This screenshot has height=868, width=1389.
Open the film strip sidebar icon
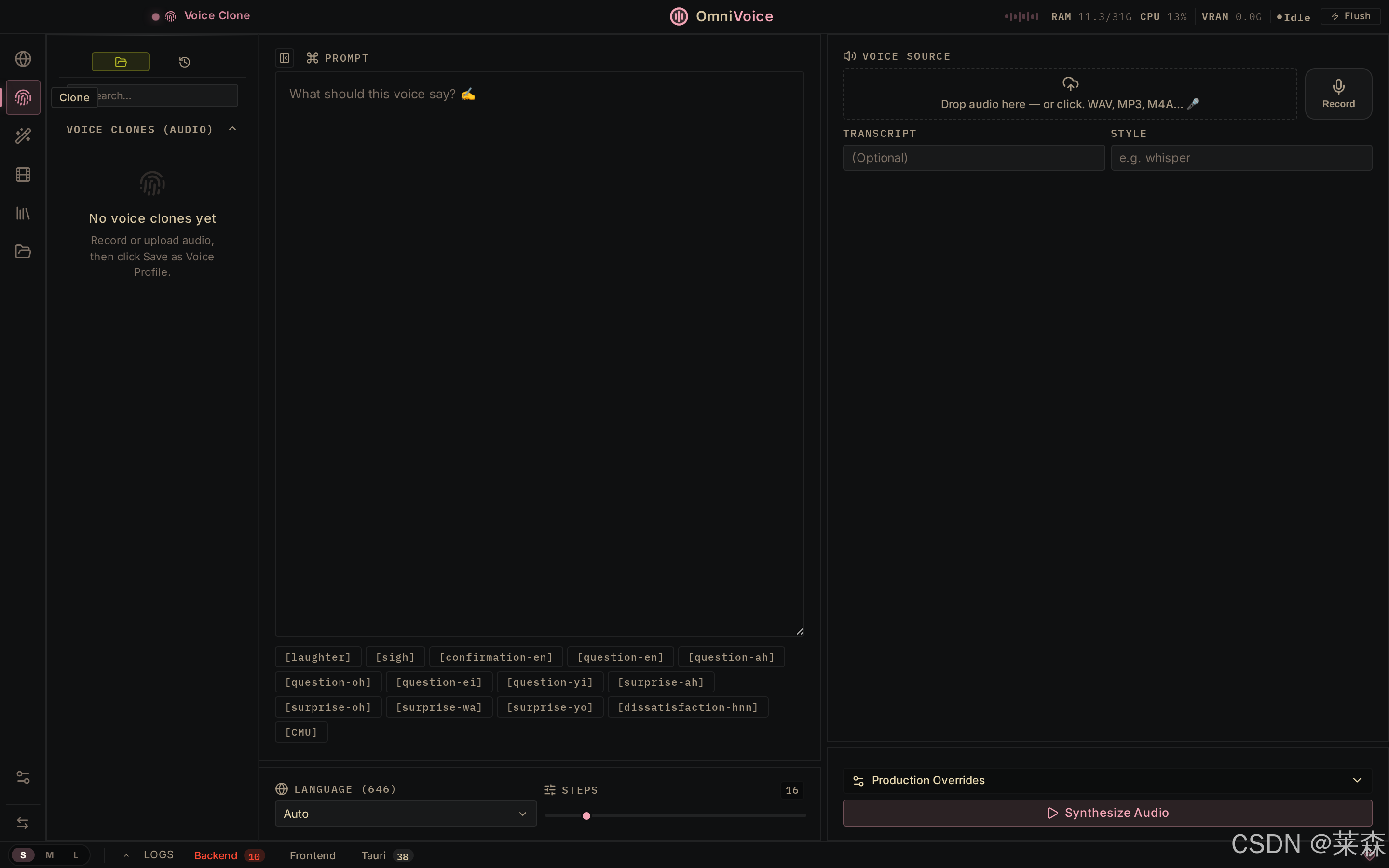tap(23, 175)
